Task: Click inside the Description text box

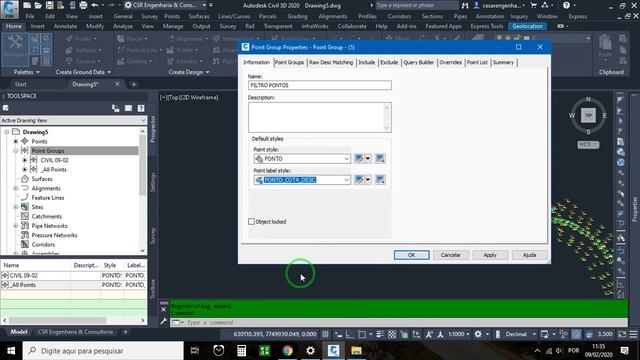Action: point(320,117)
